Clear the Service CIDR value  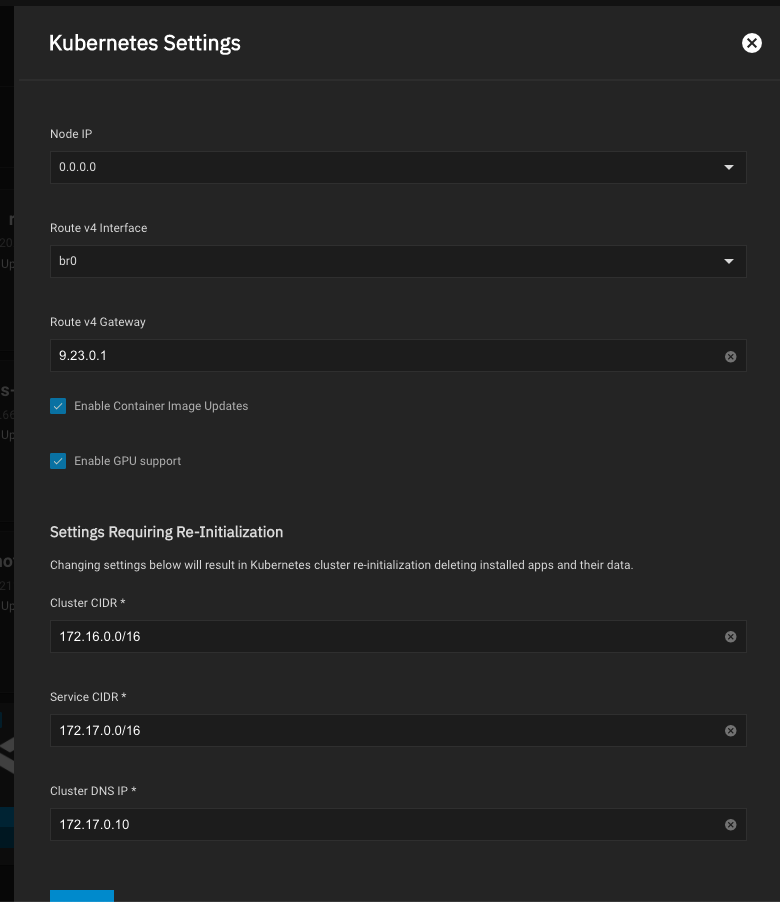731,731
